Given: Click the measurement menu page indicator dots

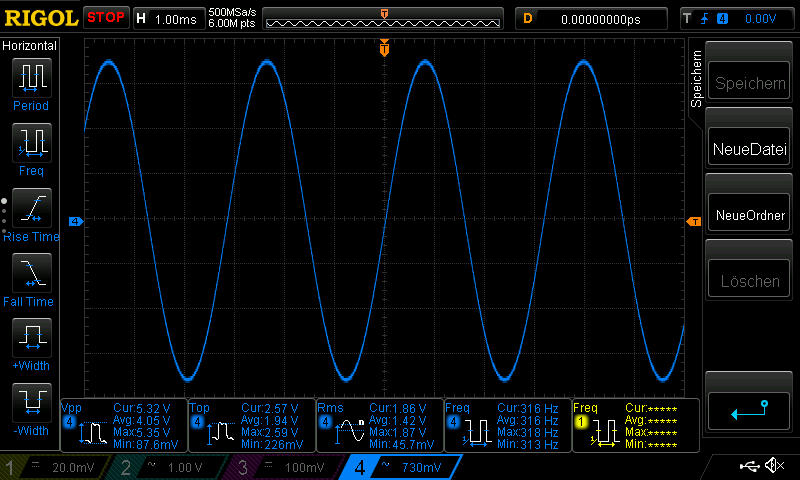Looking at the screenshot, I should 4,216.
